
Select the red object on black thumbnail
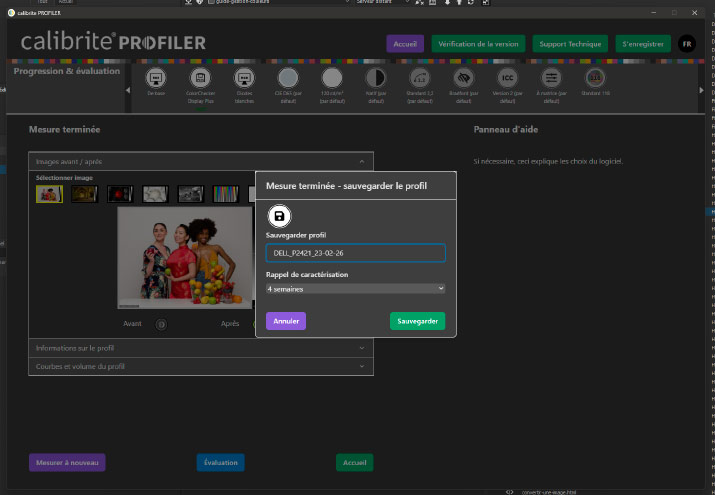(120, 194)
